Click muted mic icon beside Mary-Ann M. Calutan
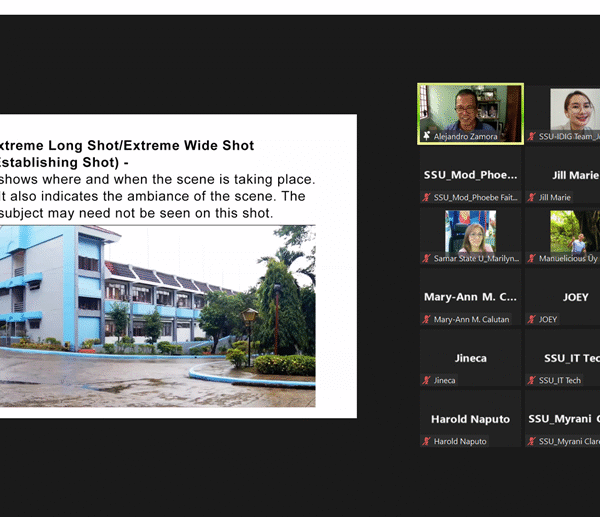Image resolution: width=600 pixels, height=517 pixels. (x=426, y=319)
